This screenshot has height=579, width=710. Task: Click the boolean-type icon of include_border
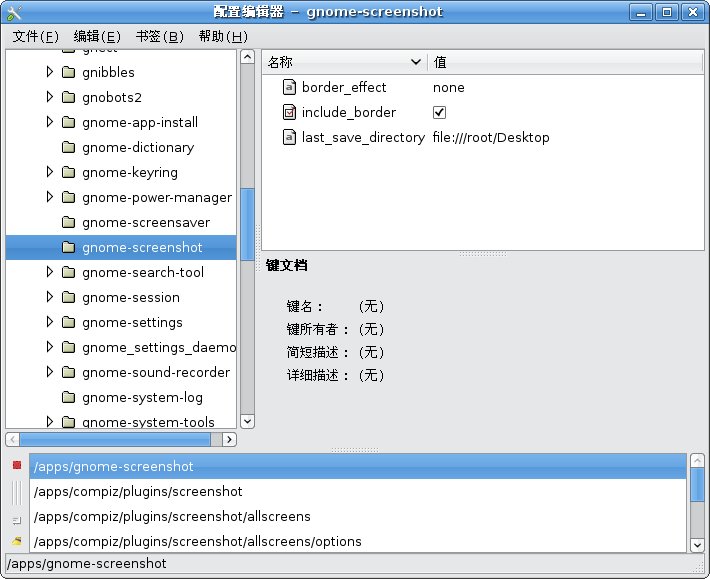pyautogui.click(x=289, y=112)
